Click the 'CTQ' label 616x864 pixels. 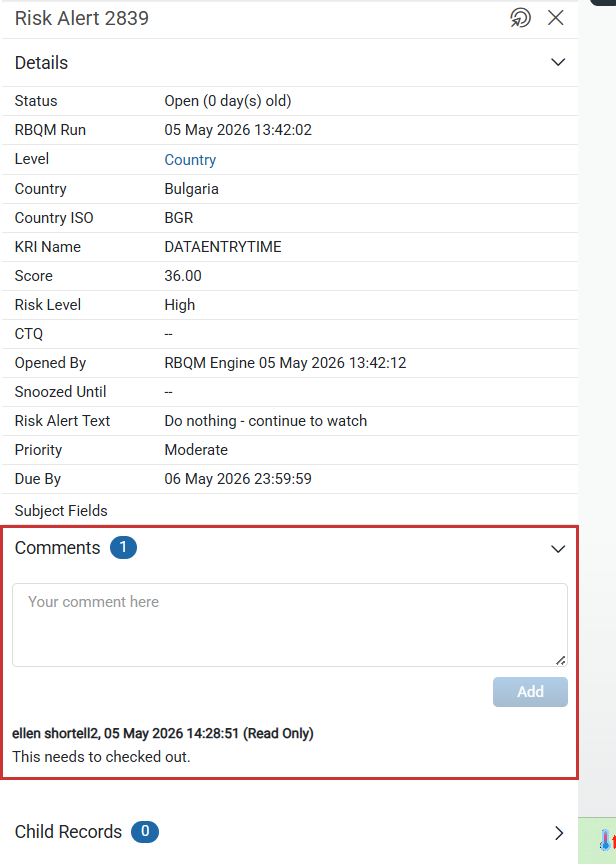click(x=29, y=334)
